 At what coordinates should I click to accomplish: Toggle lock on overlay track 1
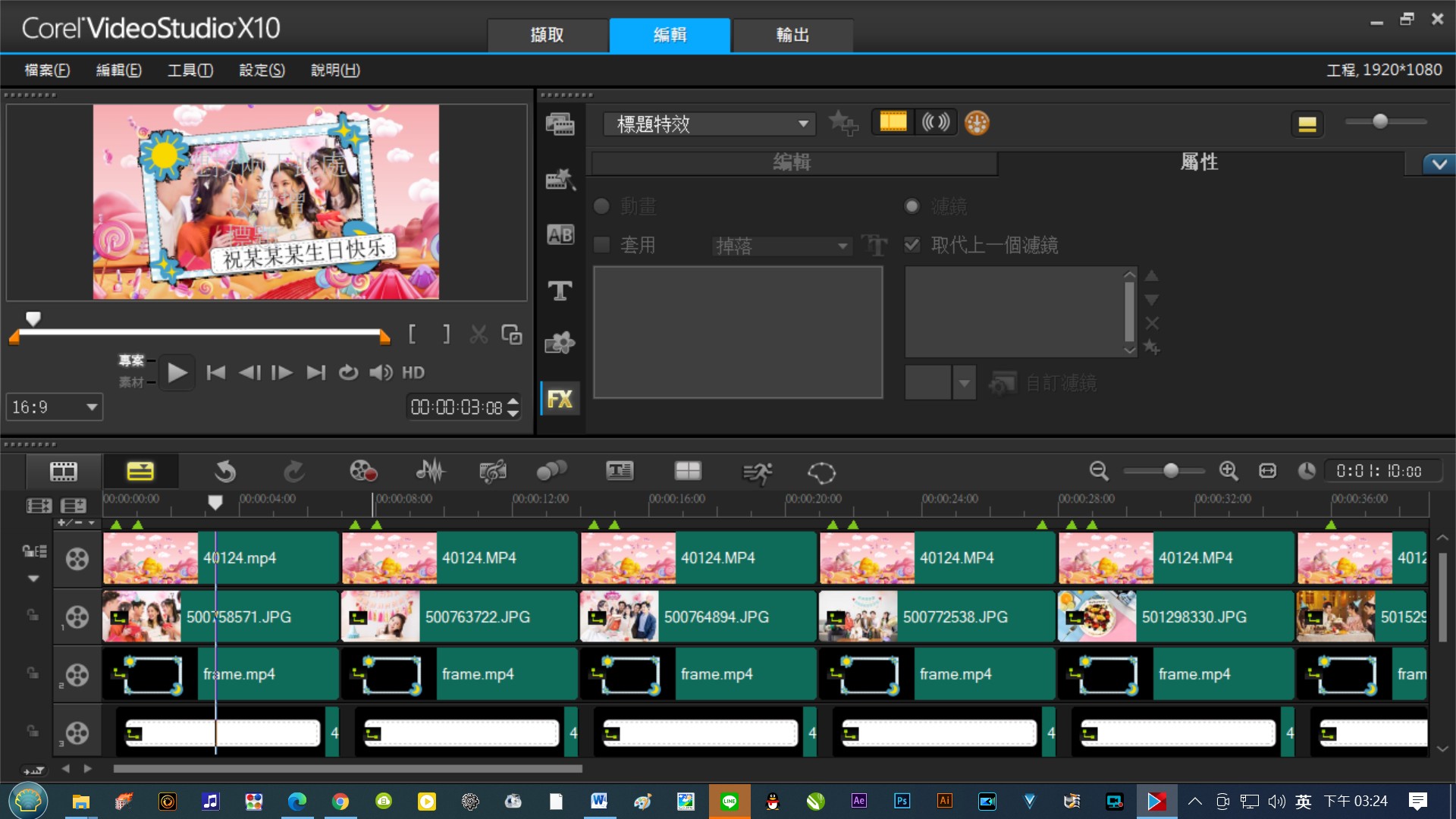33,615
